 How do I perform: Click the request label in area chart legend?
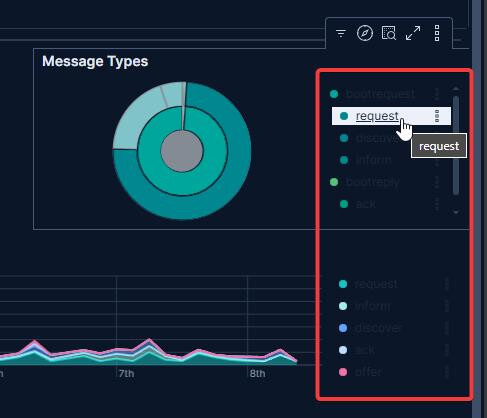point(376,284)
